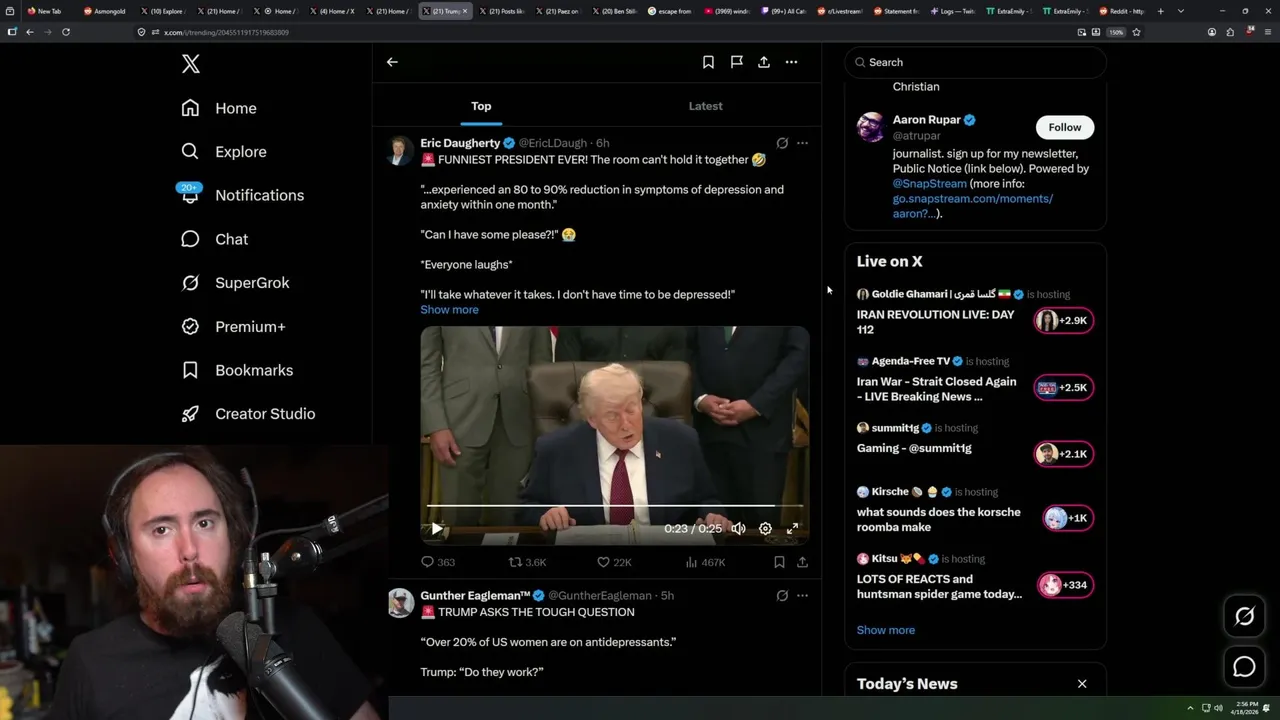Share Eric Daugherty's post
The width and height of the screenshot is (1280, 720).
click(802, 563)
